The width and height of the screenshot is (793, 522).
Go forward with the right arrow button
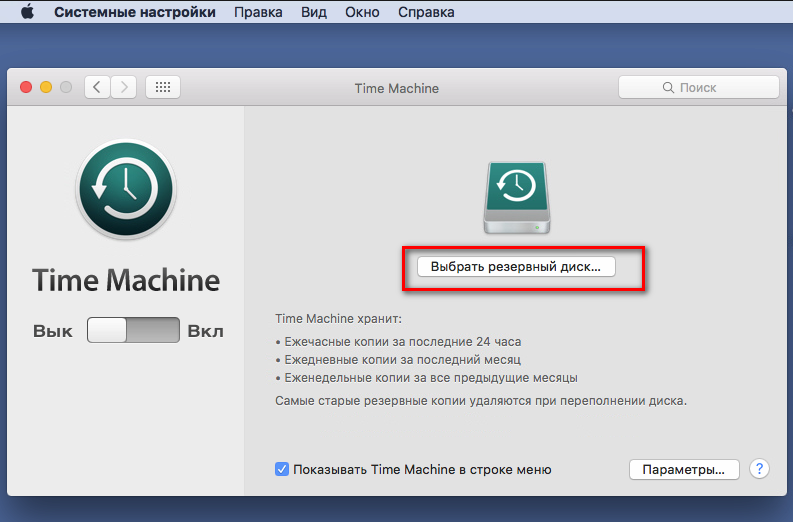(125, 88)
